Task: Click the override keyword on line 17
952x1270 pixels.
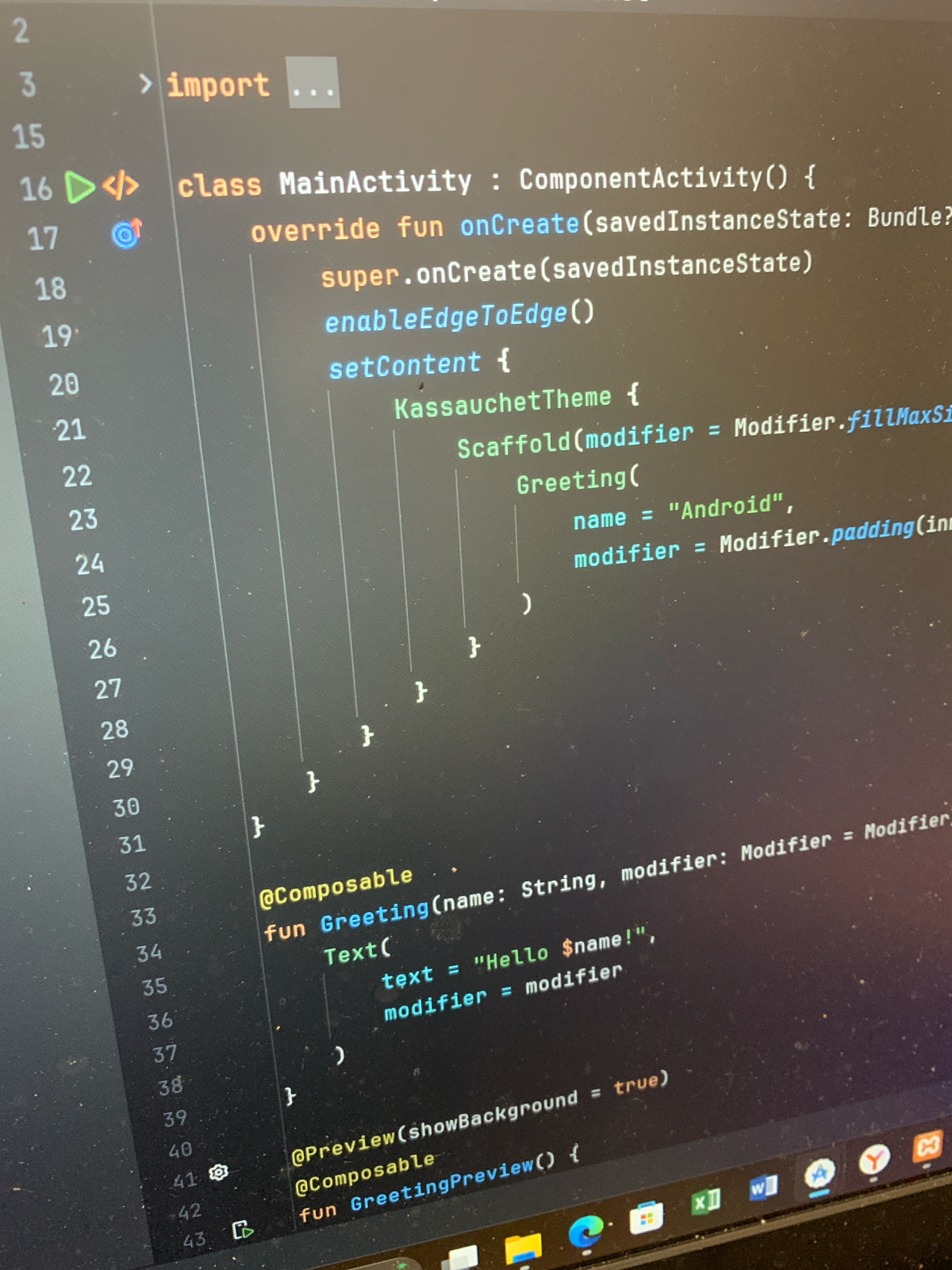Action: click(315, 230)
